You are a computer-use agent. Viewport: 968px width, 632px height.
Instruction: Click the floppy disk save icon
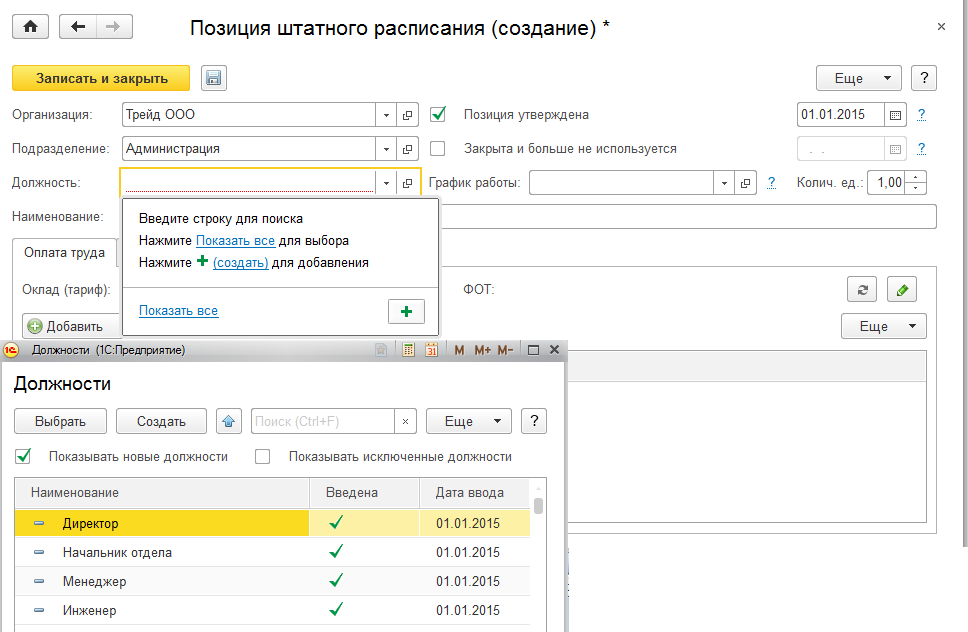click(x=214, y=78)
